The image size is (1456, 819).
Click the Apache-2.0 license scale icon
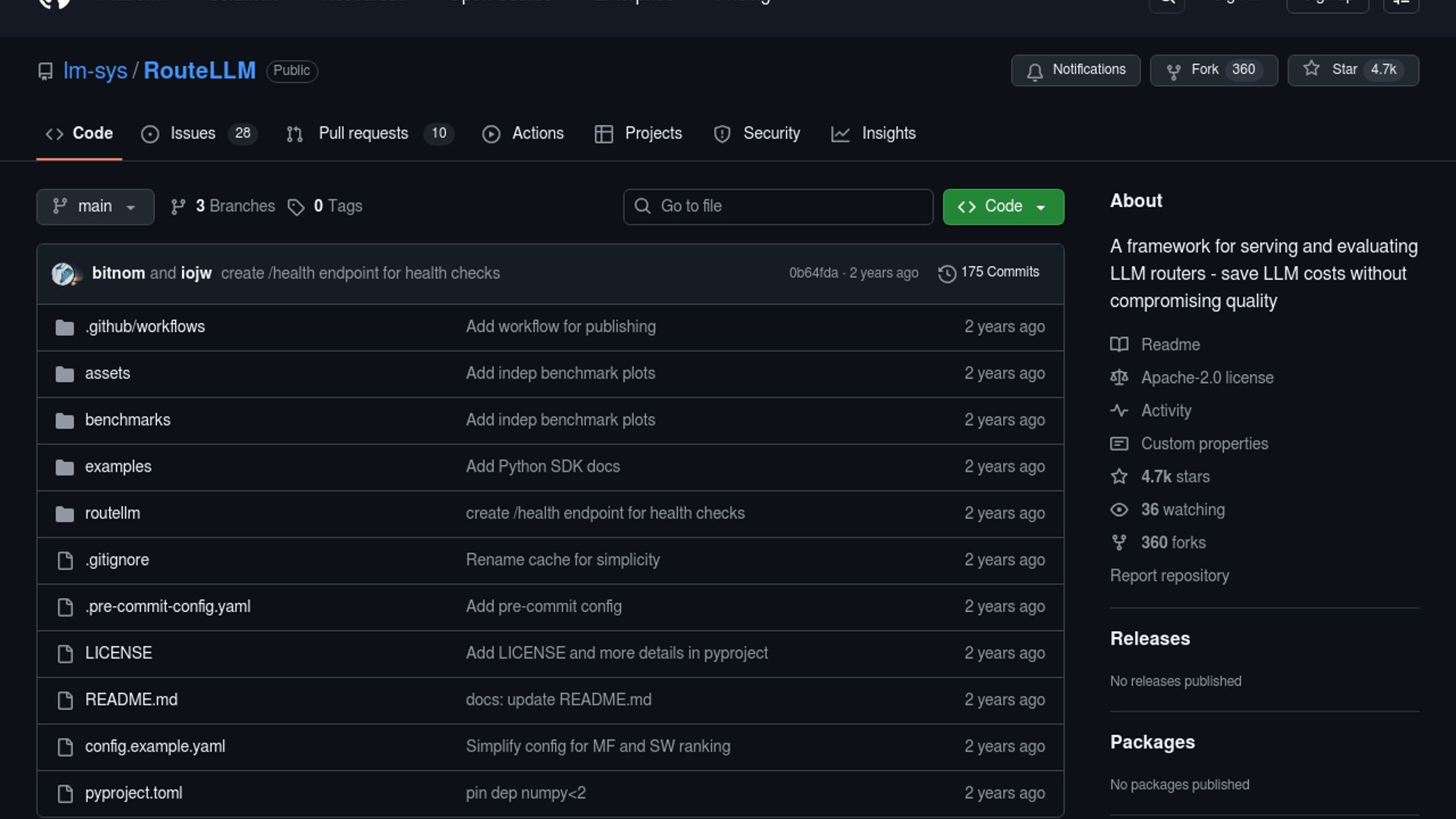click(1119, 378)
